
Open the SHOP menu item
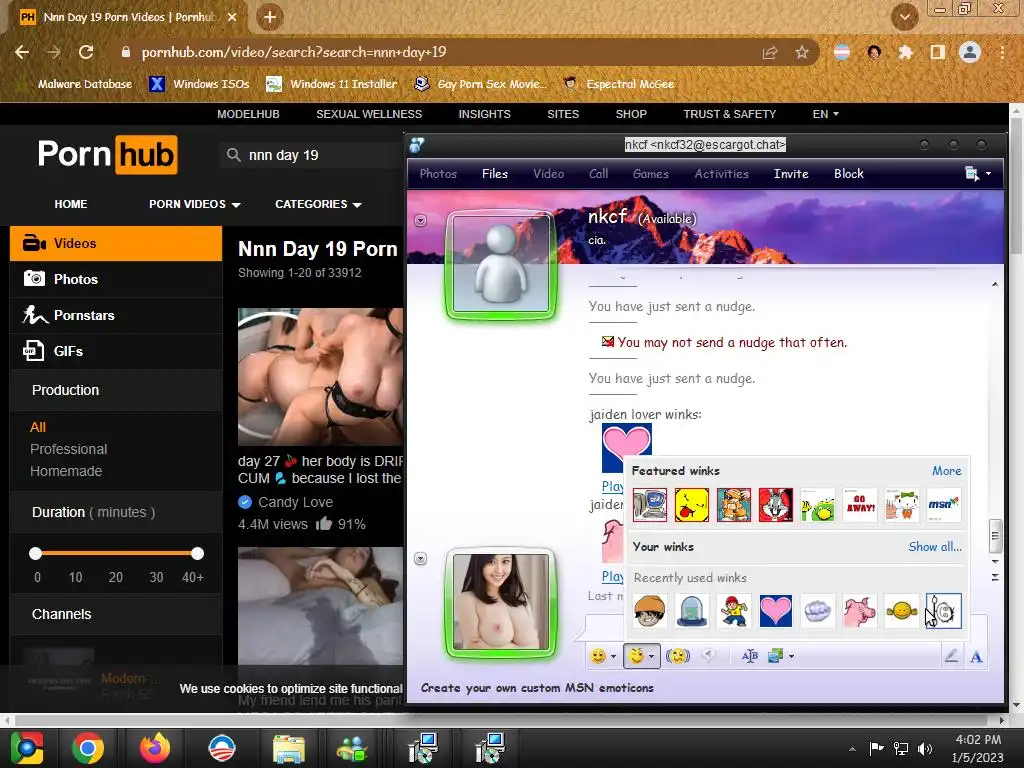click(631, 114)
